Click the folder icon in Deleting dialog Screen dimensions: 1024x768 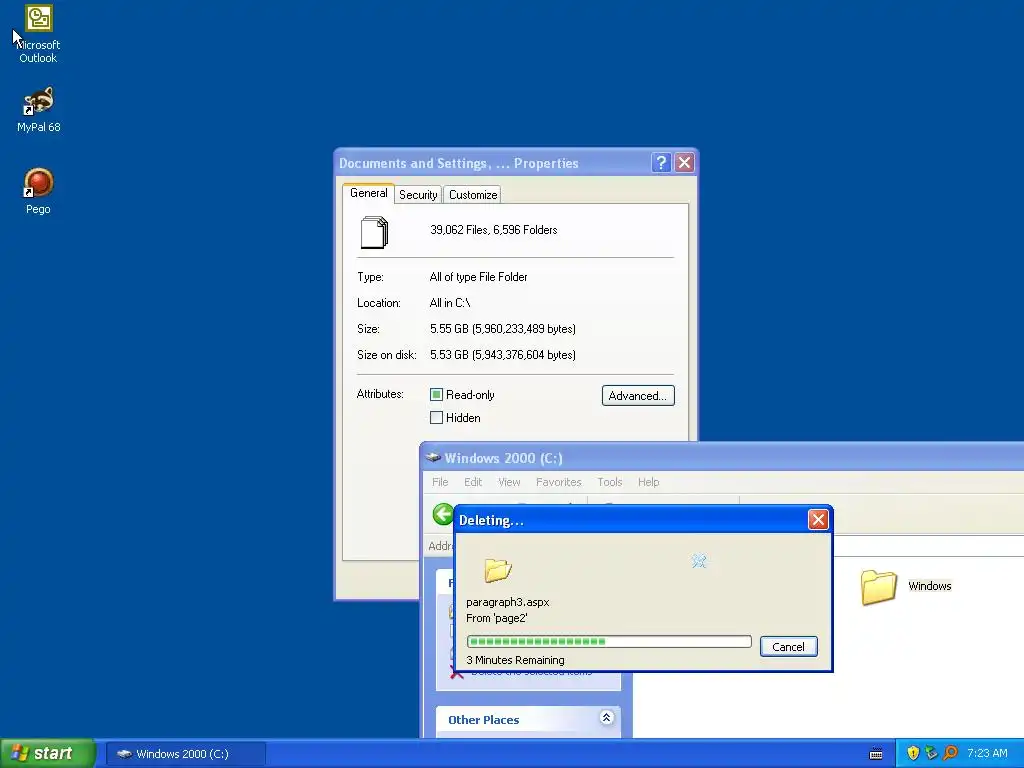498,569
